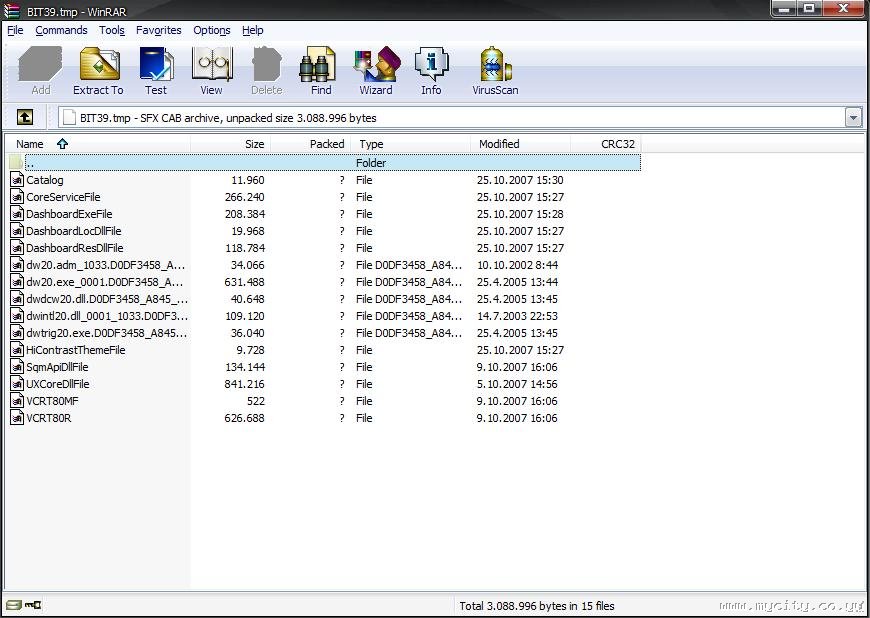Launch the Find files tool
Image resolution: width=870 pixels, height=618 pixels.
pyautogui.click(x=320, y=70)
